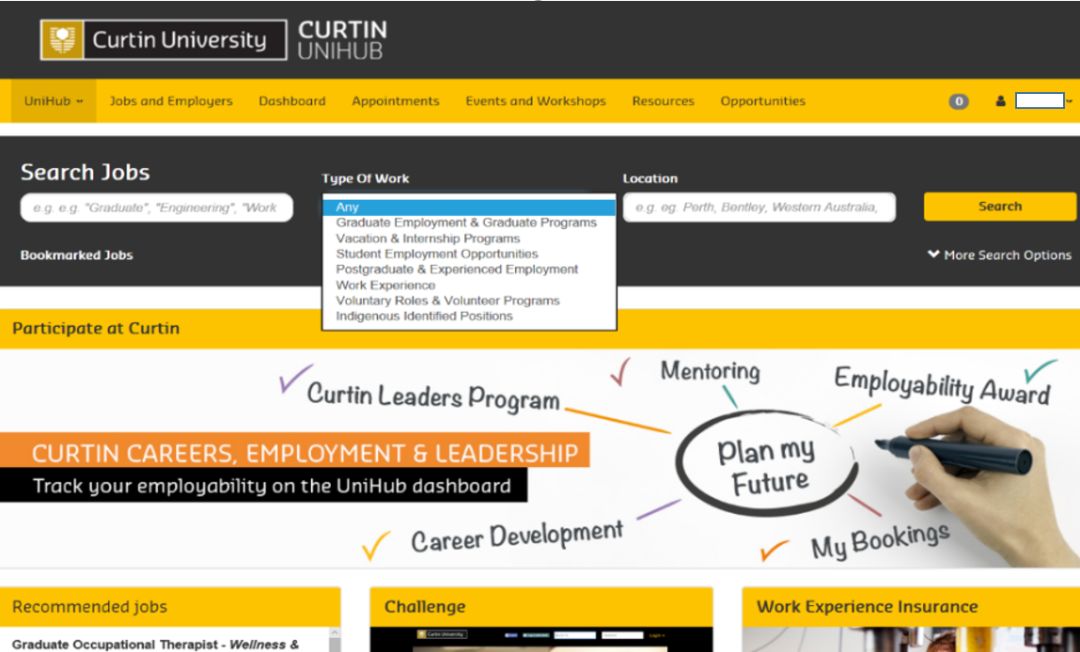Open the user account dropdown arrow
1080x652 pixels.
point(1069,101)
